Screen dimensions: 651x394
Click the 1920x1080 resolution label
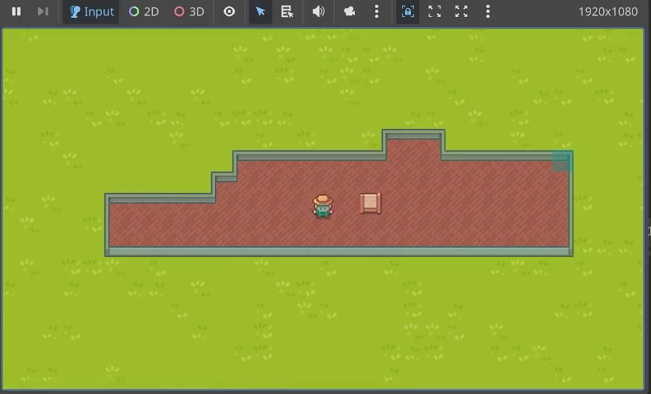pos(608,12)
